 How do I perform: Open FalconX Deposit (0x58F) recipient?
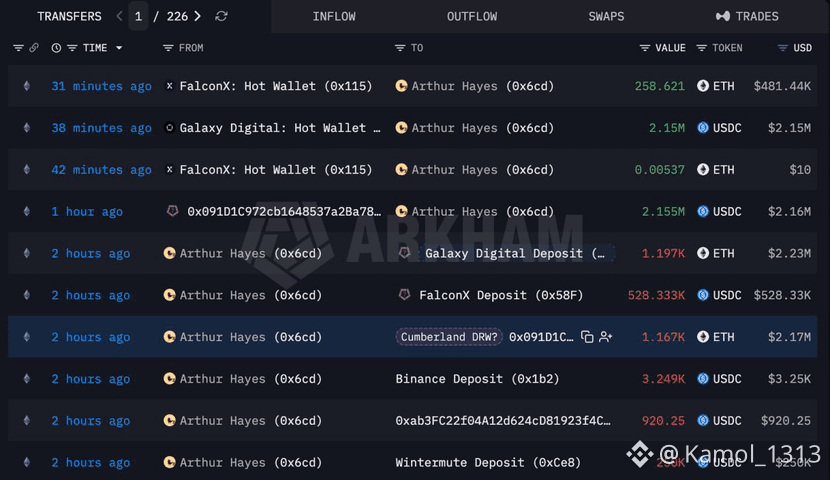[x=501, y=295]
